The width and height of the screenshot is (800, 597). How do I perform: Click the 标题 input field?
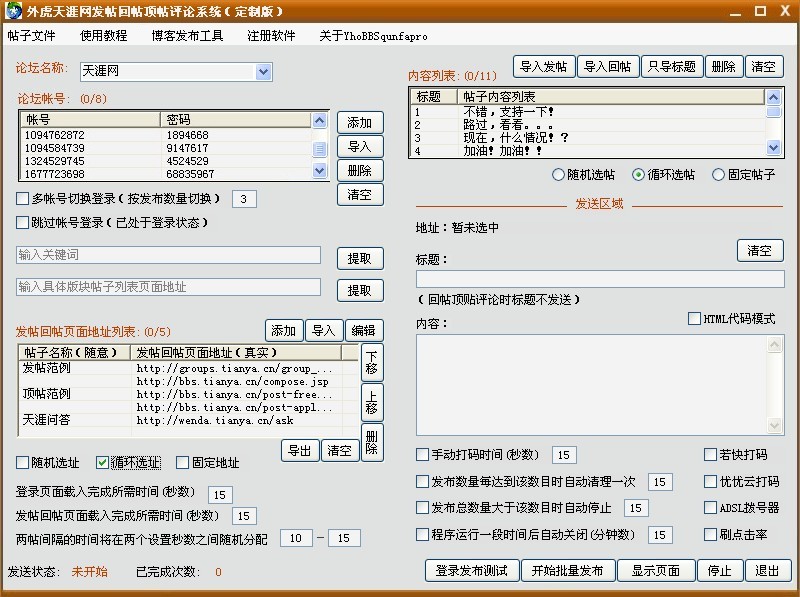pyautogui.click(x=600, y=279)
